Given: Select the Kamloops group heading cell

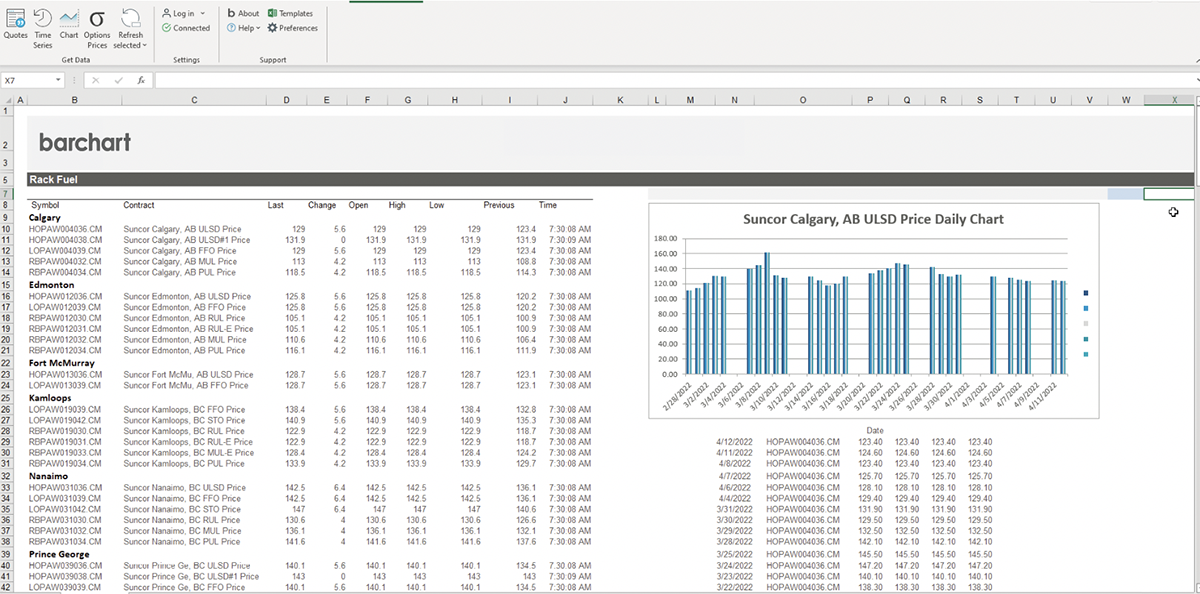Looking at the screenshot, I should (49, 397).
